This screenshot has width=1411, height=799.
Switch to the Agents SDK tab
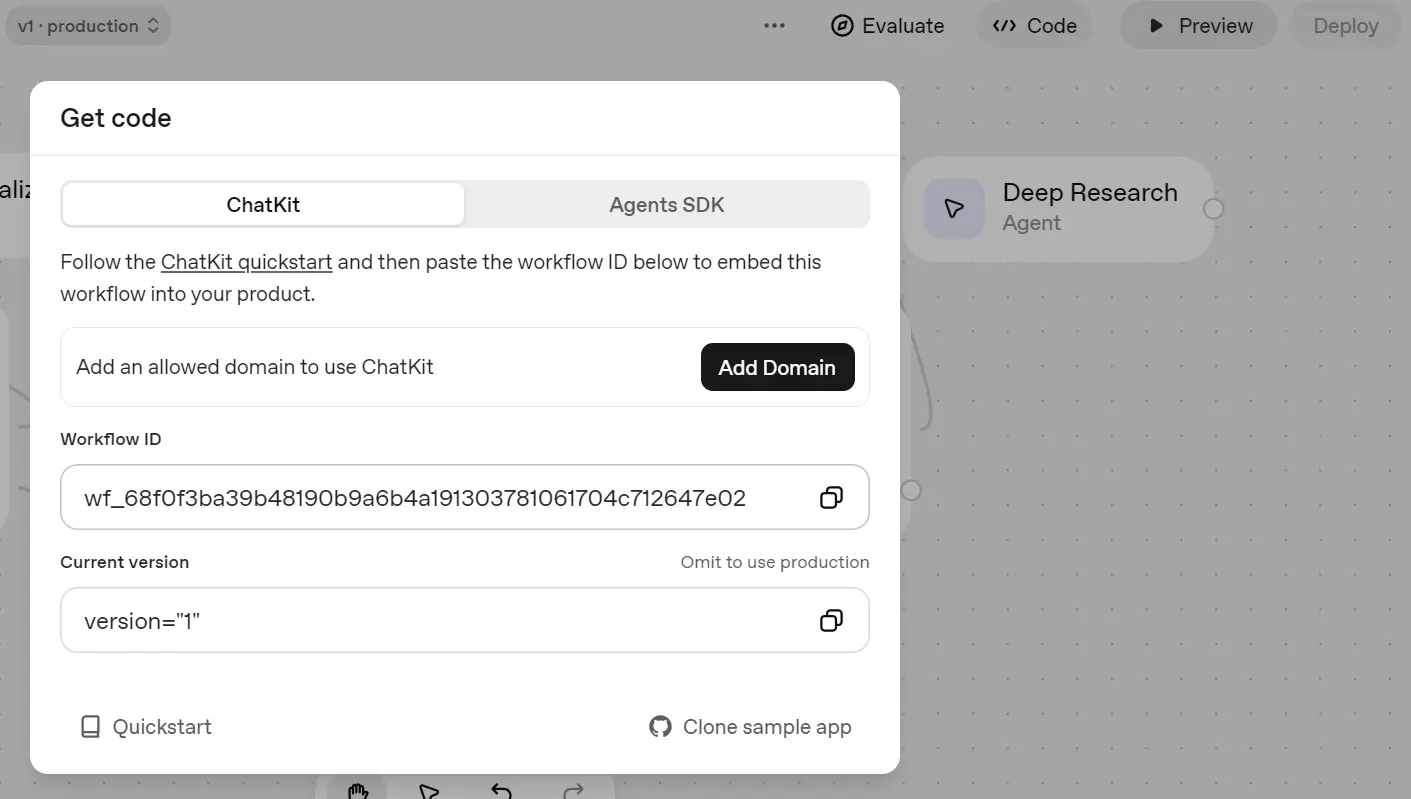(666, 204)
